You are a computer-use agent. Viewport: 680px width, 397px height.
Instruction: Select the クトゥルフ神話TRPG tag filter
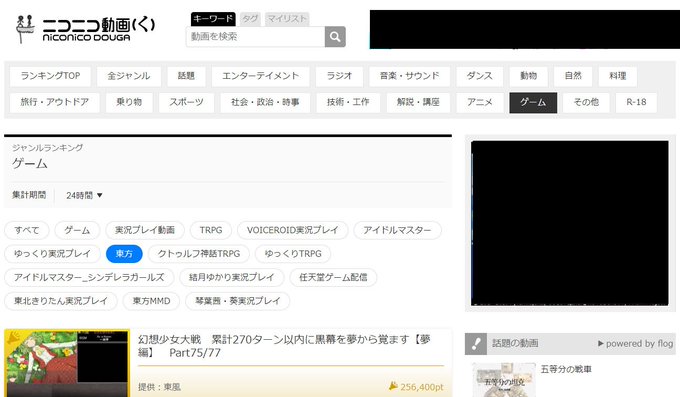pos(199,254)
